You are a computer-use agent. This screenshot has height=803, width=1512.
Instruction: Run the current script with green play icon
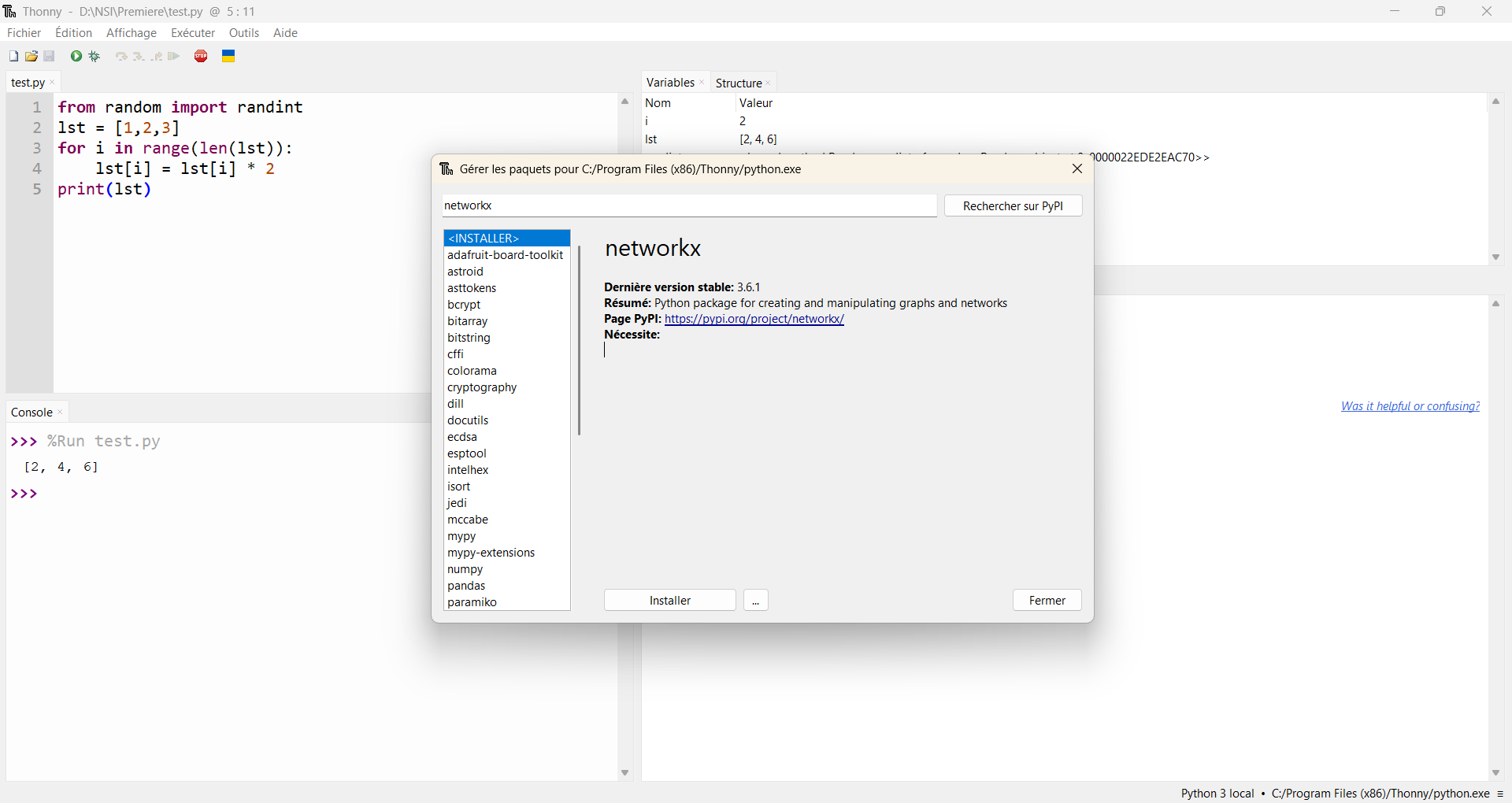[76, 56]
